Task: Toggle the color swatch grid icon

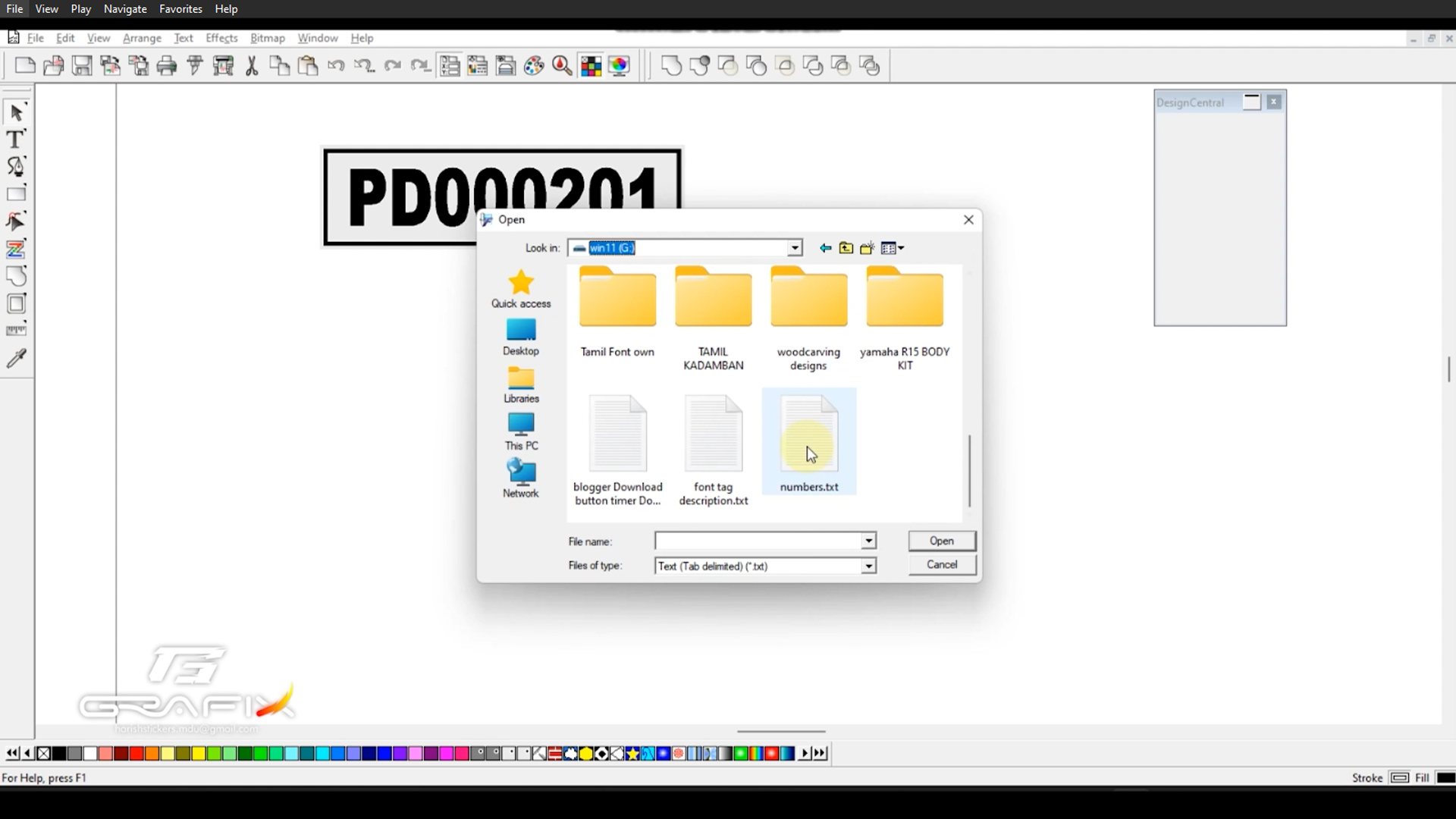Action: coord(591,66)
